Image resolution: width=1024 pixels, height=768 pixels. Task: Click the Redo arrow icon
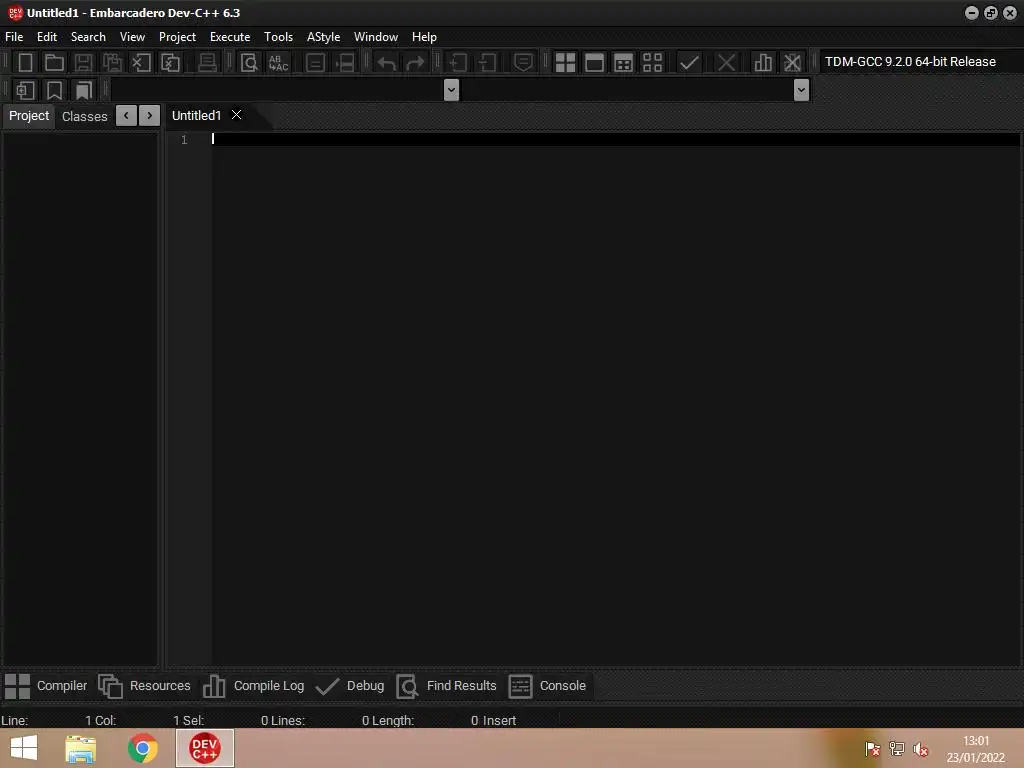pos(415,63)
